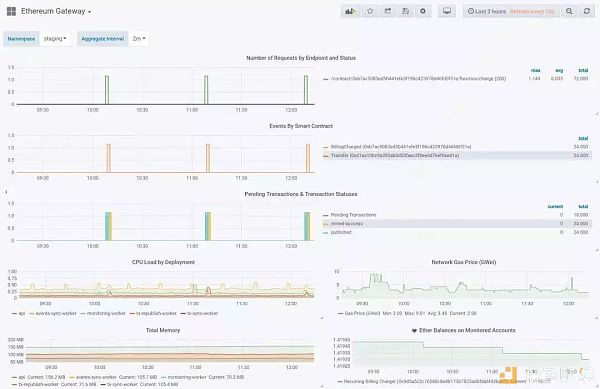Screen dimensions: 600x389
Task: Open the Last 3 hours time picker
Action: click(511, 11)
